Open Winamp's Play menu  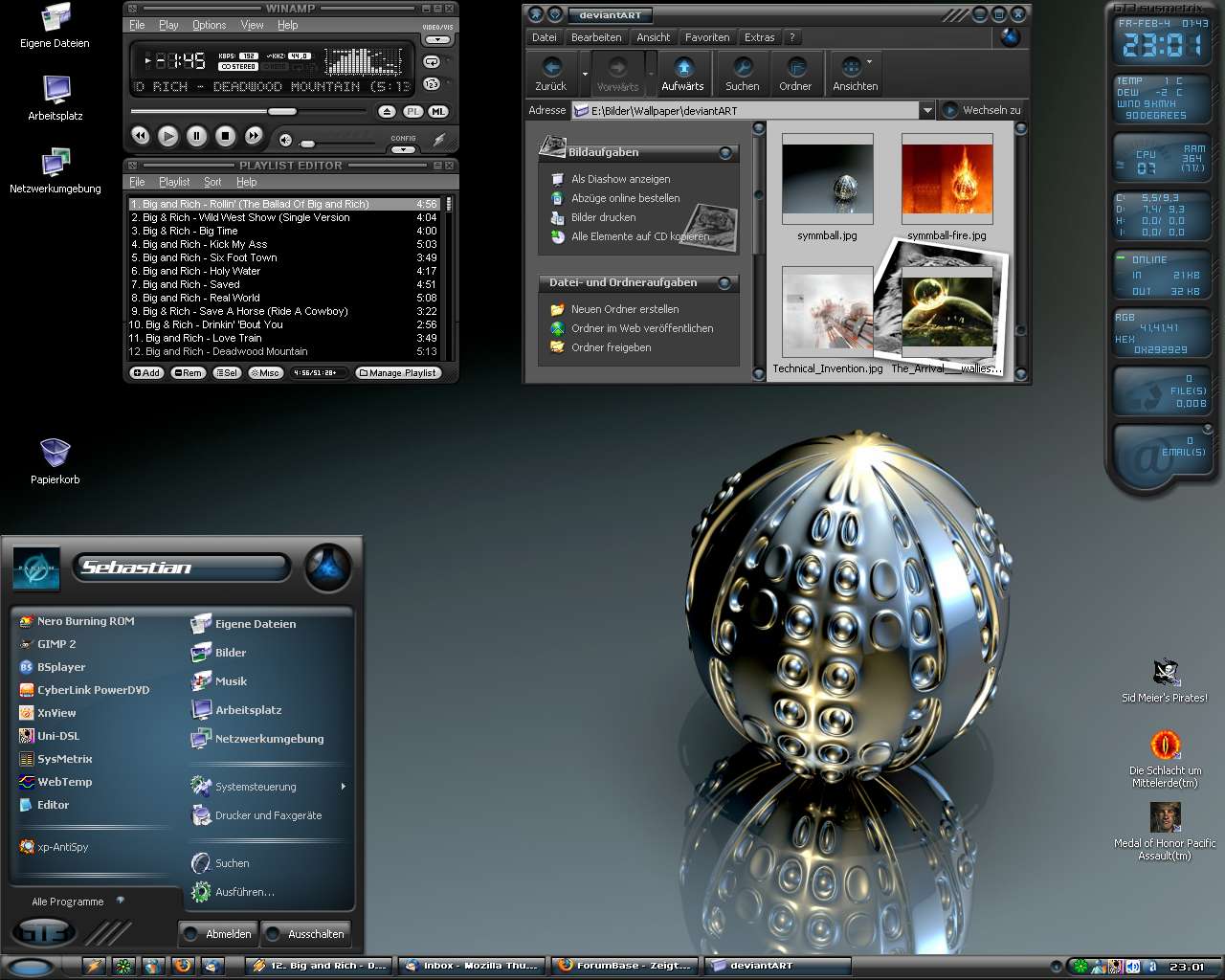pos(168,25)
